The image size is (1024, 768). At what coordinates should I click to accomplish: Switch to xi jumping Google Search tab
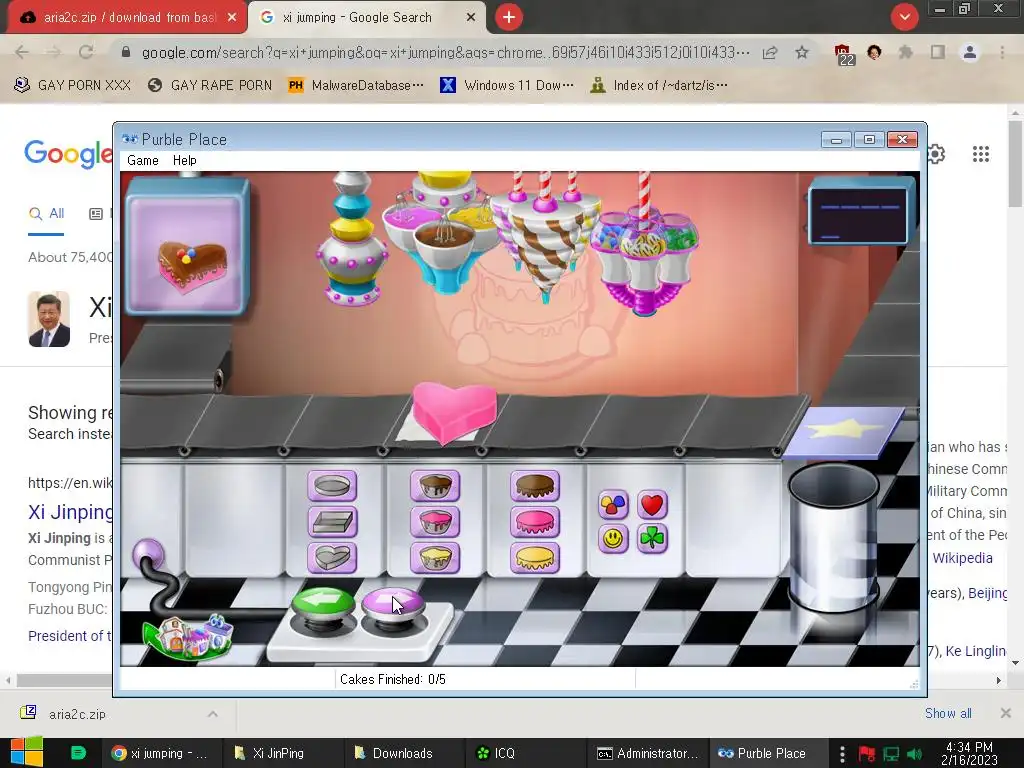pyautogui.click(x=358, y=18)
